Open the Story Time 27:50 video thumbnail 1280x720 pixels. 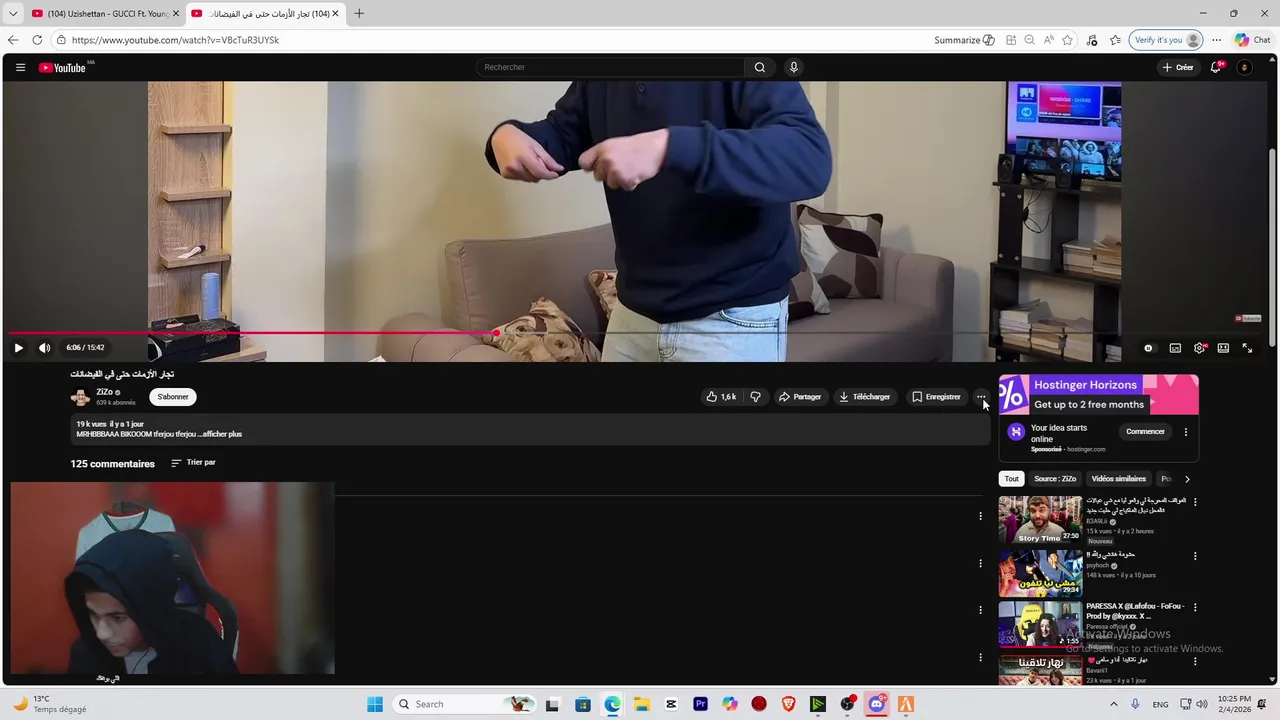(x=1040, y=519)
